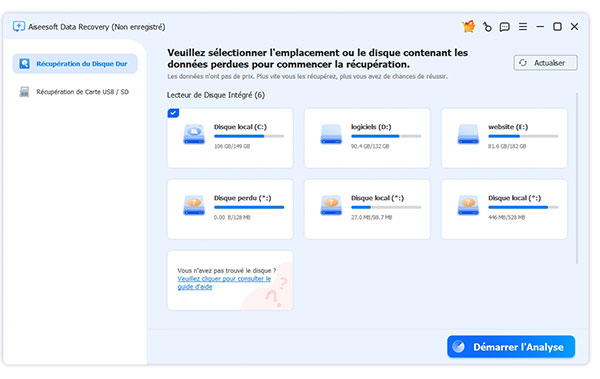Select the logiciels (D:) label
The image size is (600, 379).
[x=371, y=127]
